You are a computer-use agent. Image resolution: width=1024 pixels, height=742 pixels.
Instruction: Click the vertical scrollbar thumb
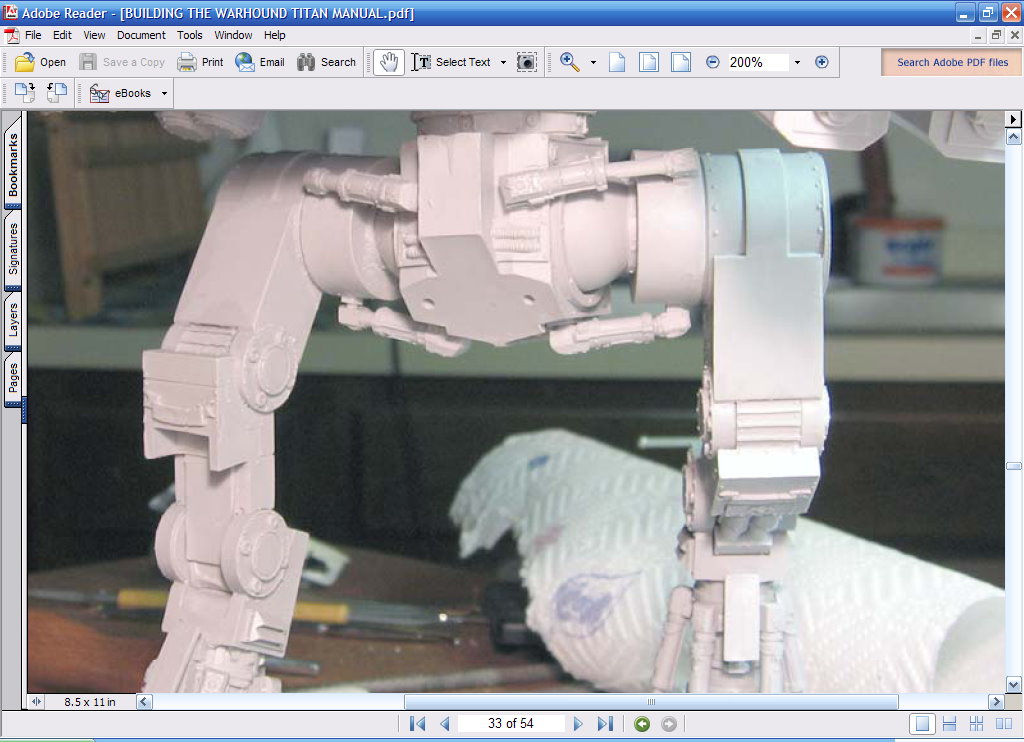pyautogui.click(x=1014, y=466)
